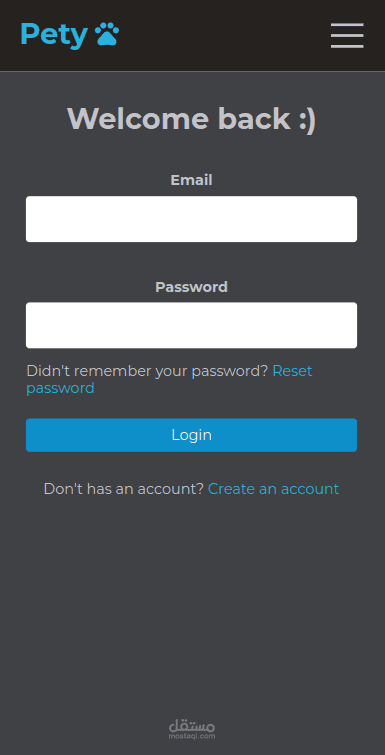Click the Email field label
The image size is (385, 755).
[x=192, y=180]
